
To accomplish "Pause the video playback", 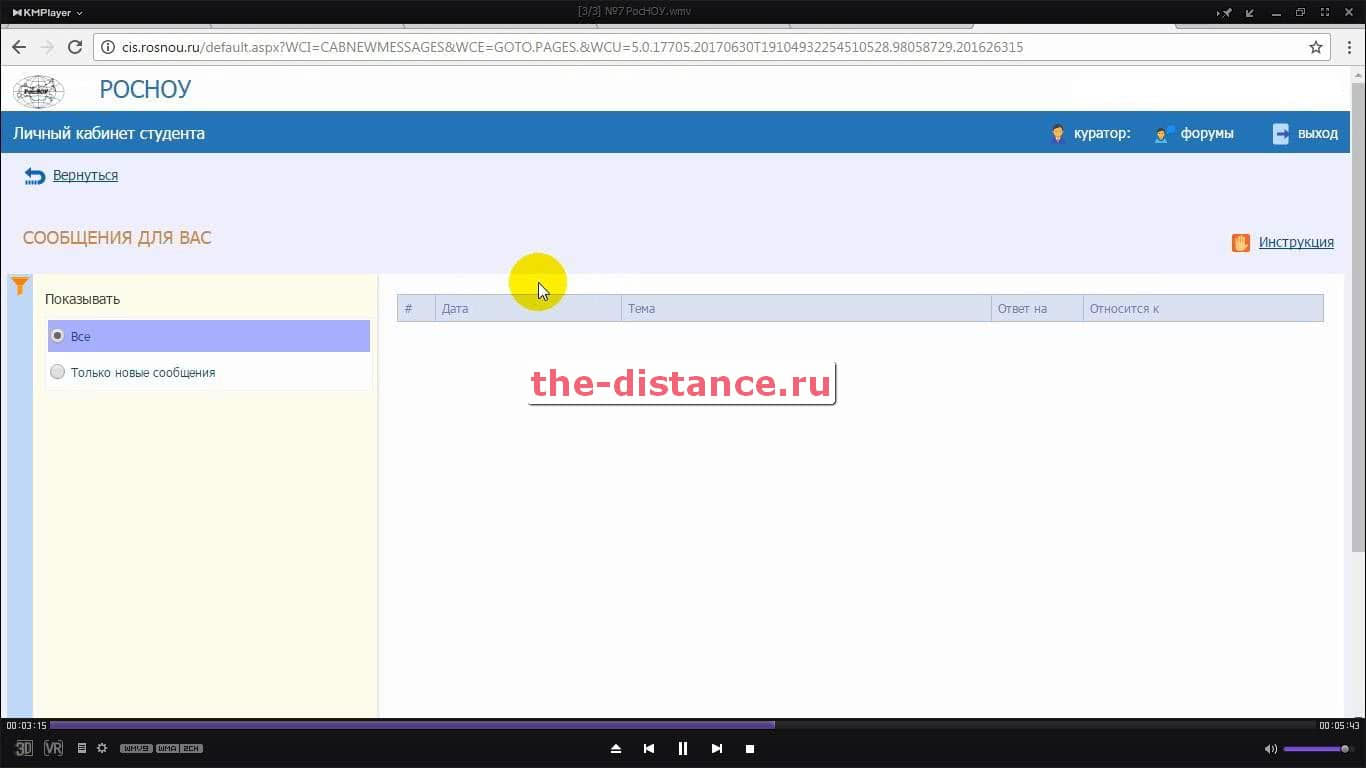I will coord(683,748).
